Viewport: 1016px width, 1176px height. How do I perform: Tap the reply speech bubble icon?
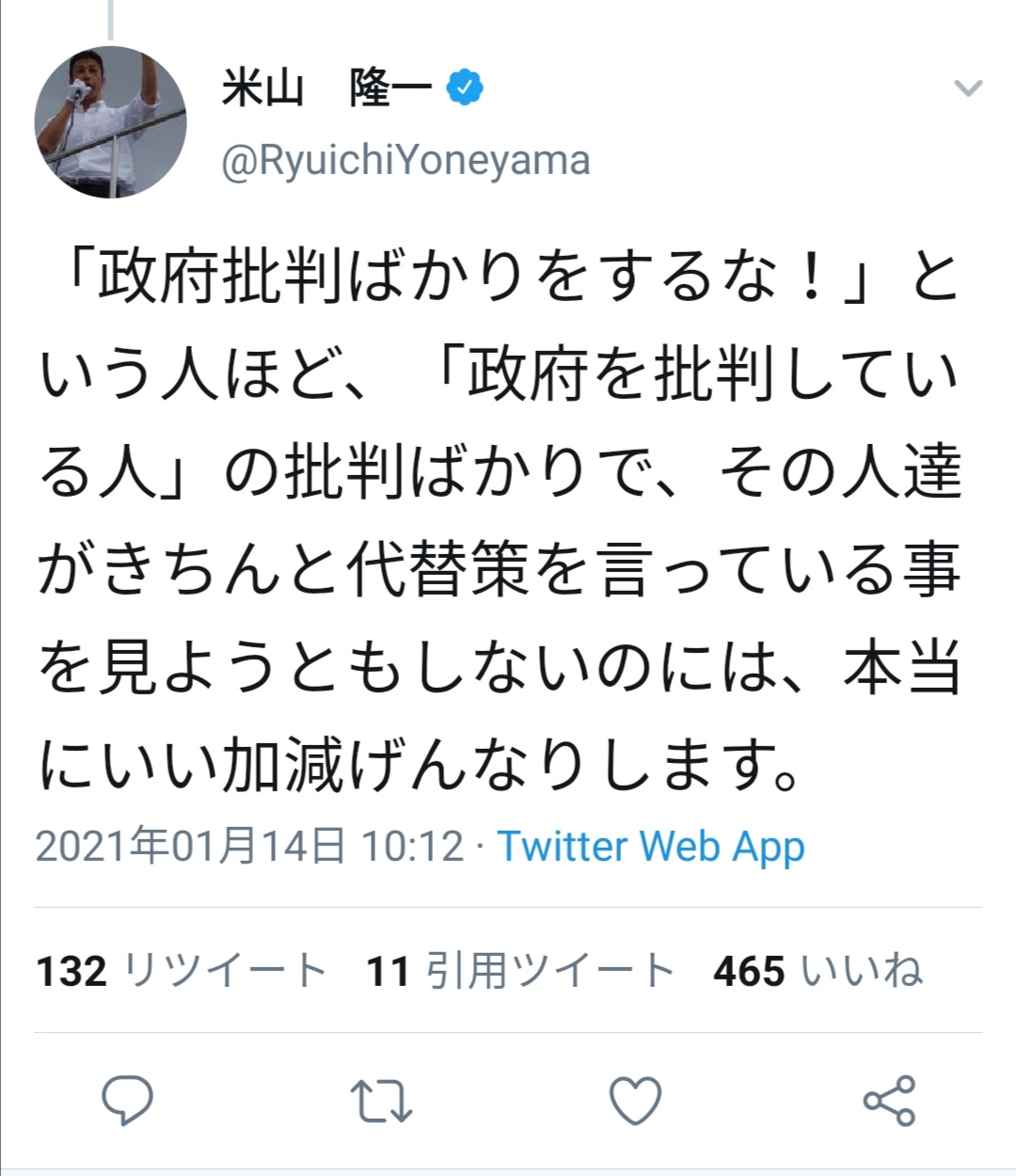coord(127,1100)
